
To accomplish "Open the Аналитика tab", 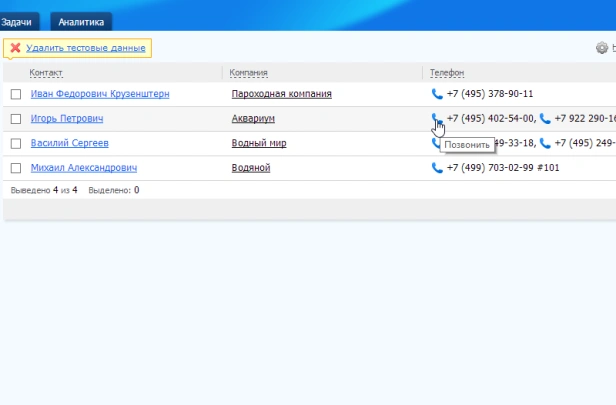I will (x=81, y=22).
